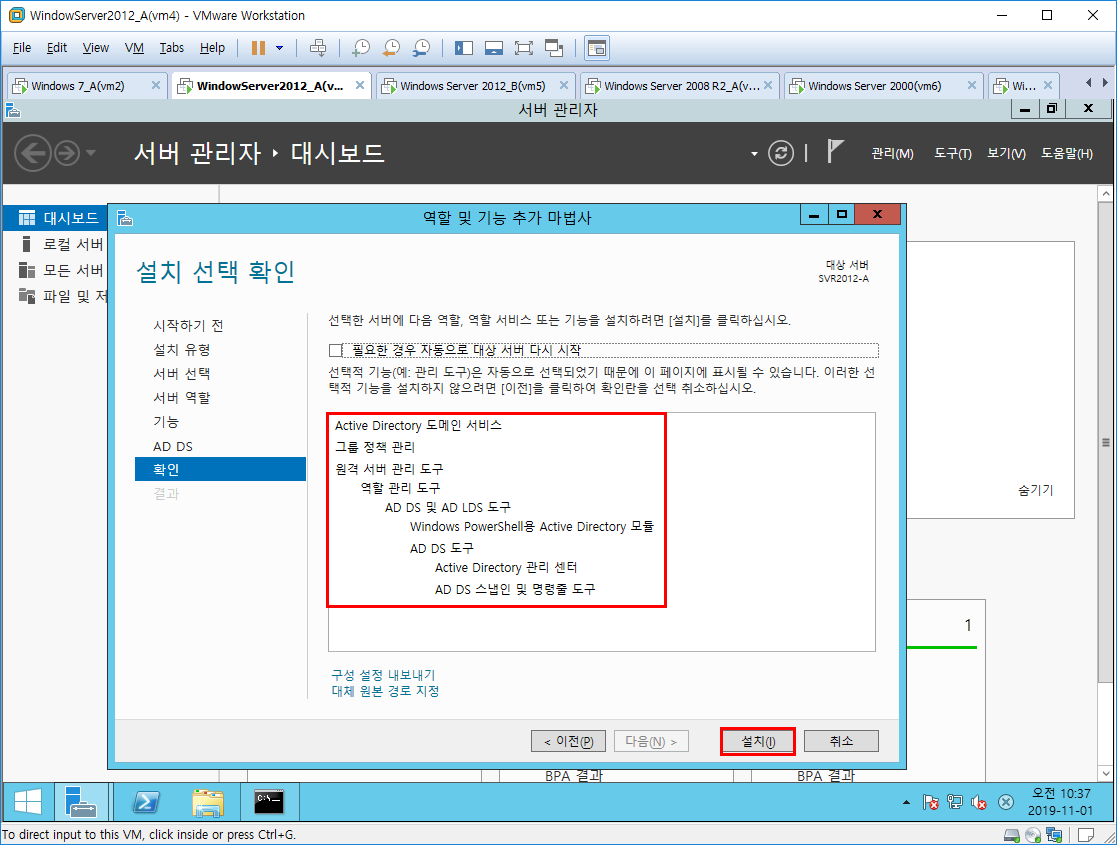Enter full screen mode icon
The width and height of the screenshot is (1117, 845).
(x=524, y=48)
